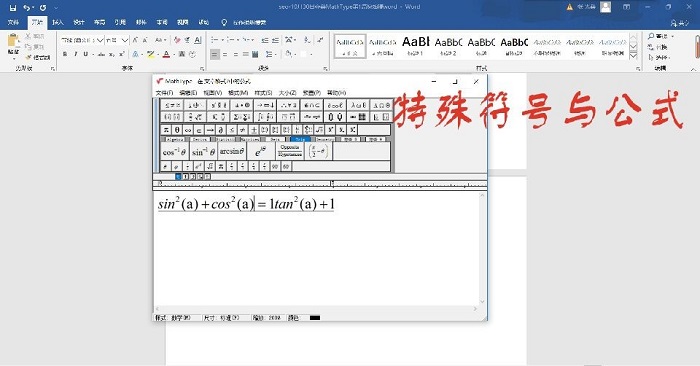The width and height of the screenshot is (700, 366).
Task: Open the font size dropdown in Word
Action: tap(125, 40)
